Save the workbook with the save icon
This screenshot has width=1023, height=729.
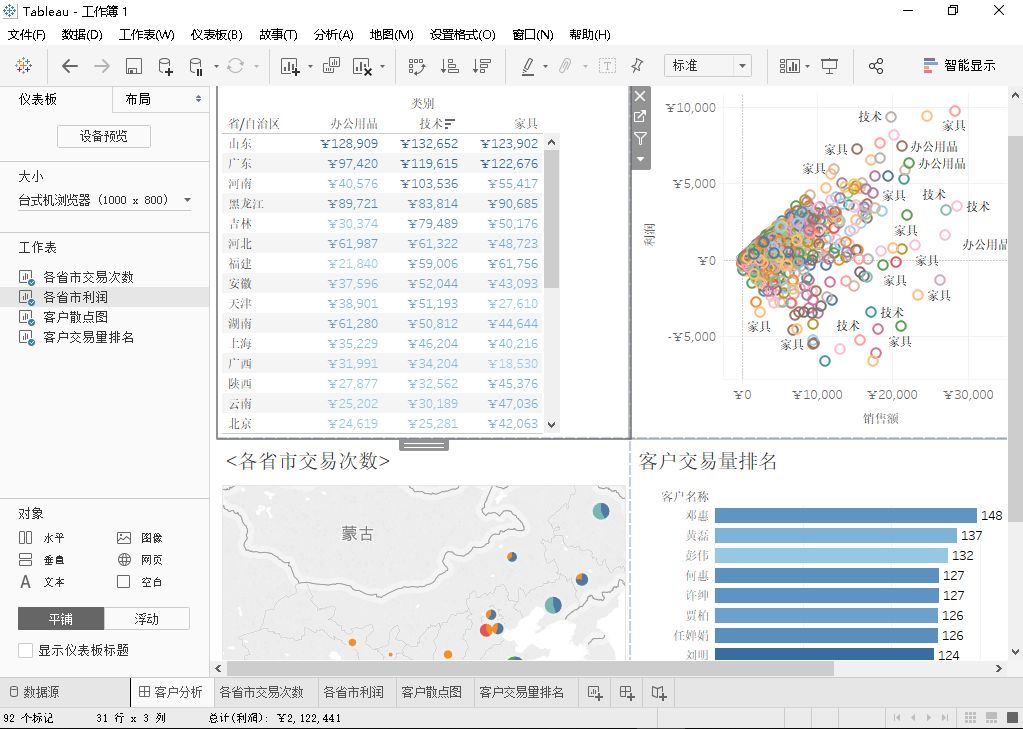[134, 66]
